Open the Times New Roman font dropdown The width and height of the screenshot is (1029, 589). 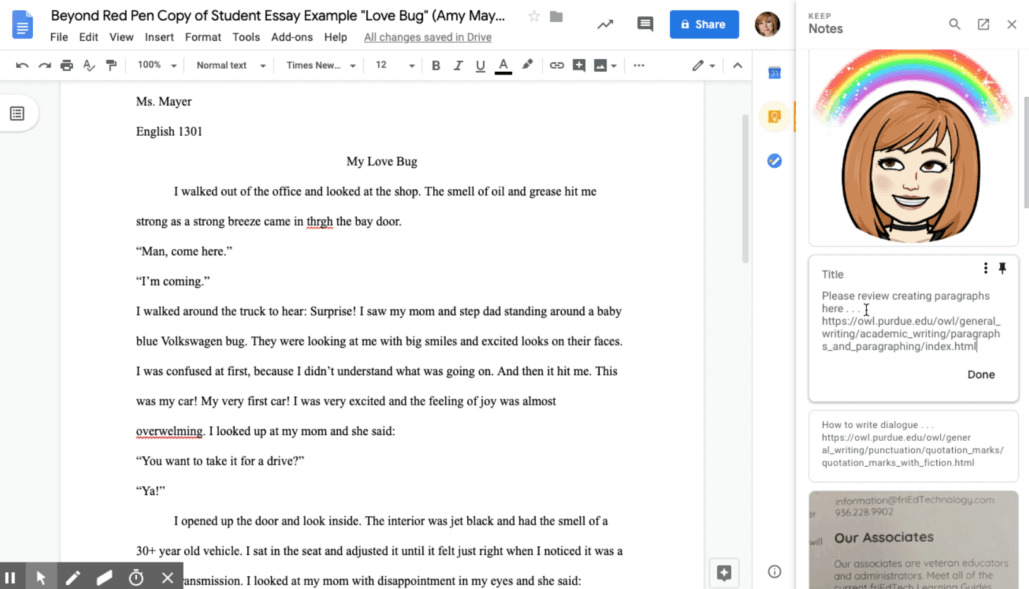click(x=321, y=66)
